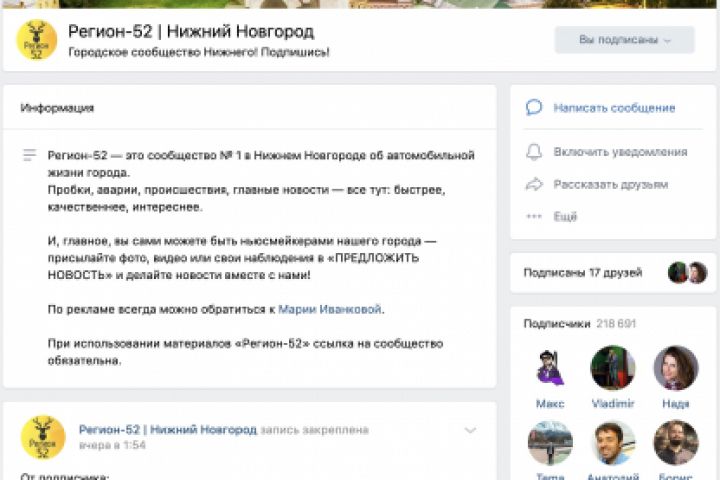Open the subscribed friends avatars

point(687,273)
